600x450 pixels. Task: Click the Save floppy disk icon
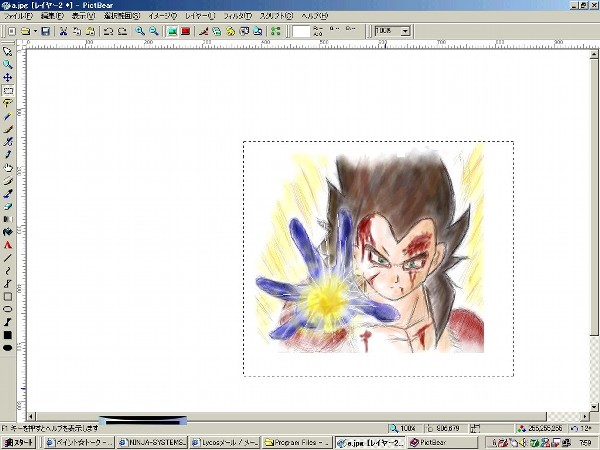tap(46, 31)
